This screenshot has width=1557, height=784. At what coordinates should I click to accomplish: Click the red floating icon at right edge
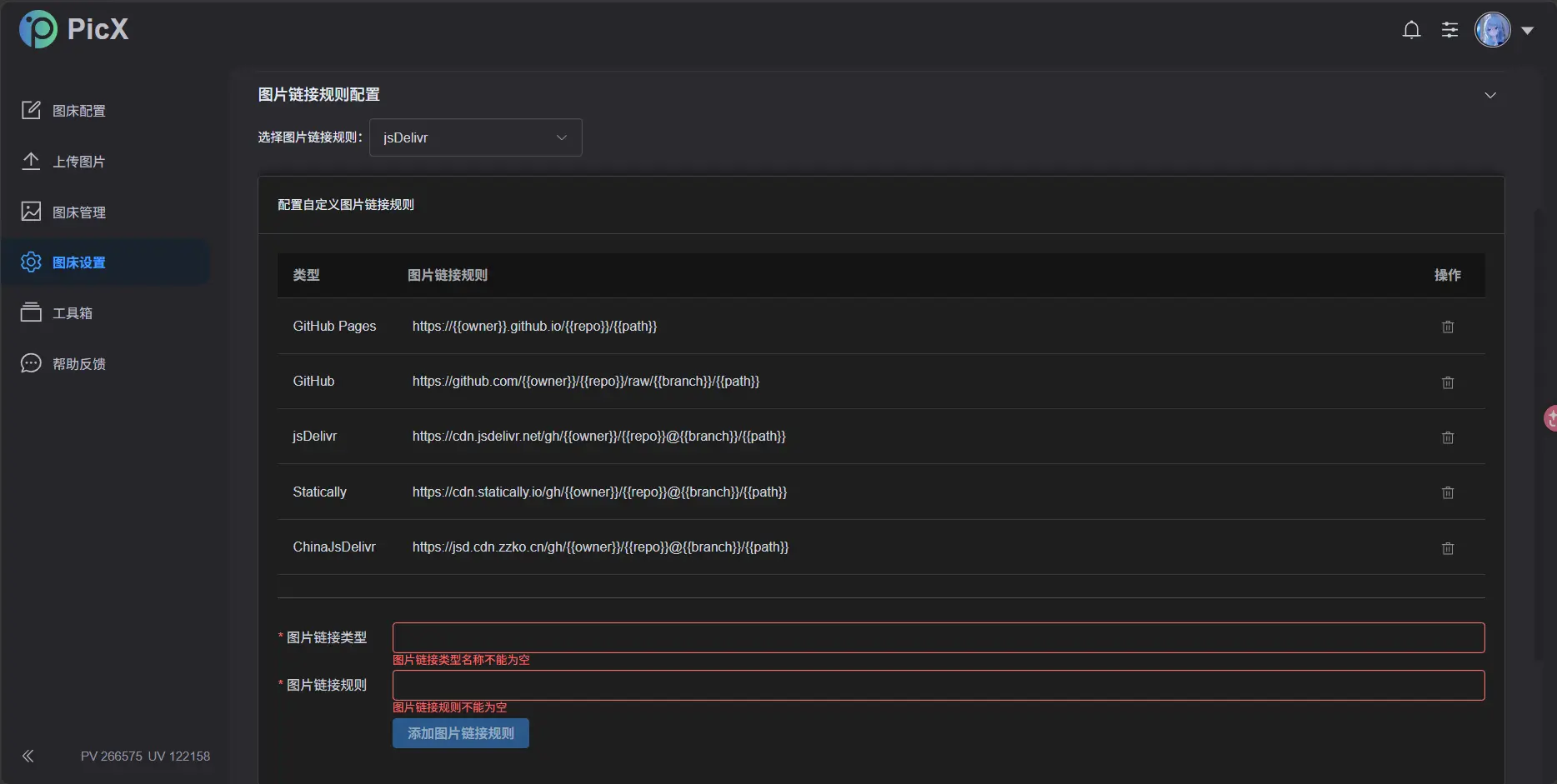pyautogui.click(x=1550, y=418)
